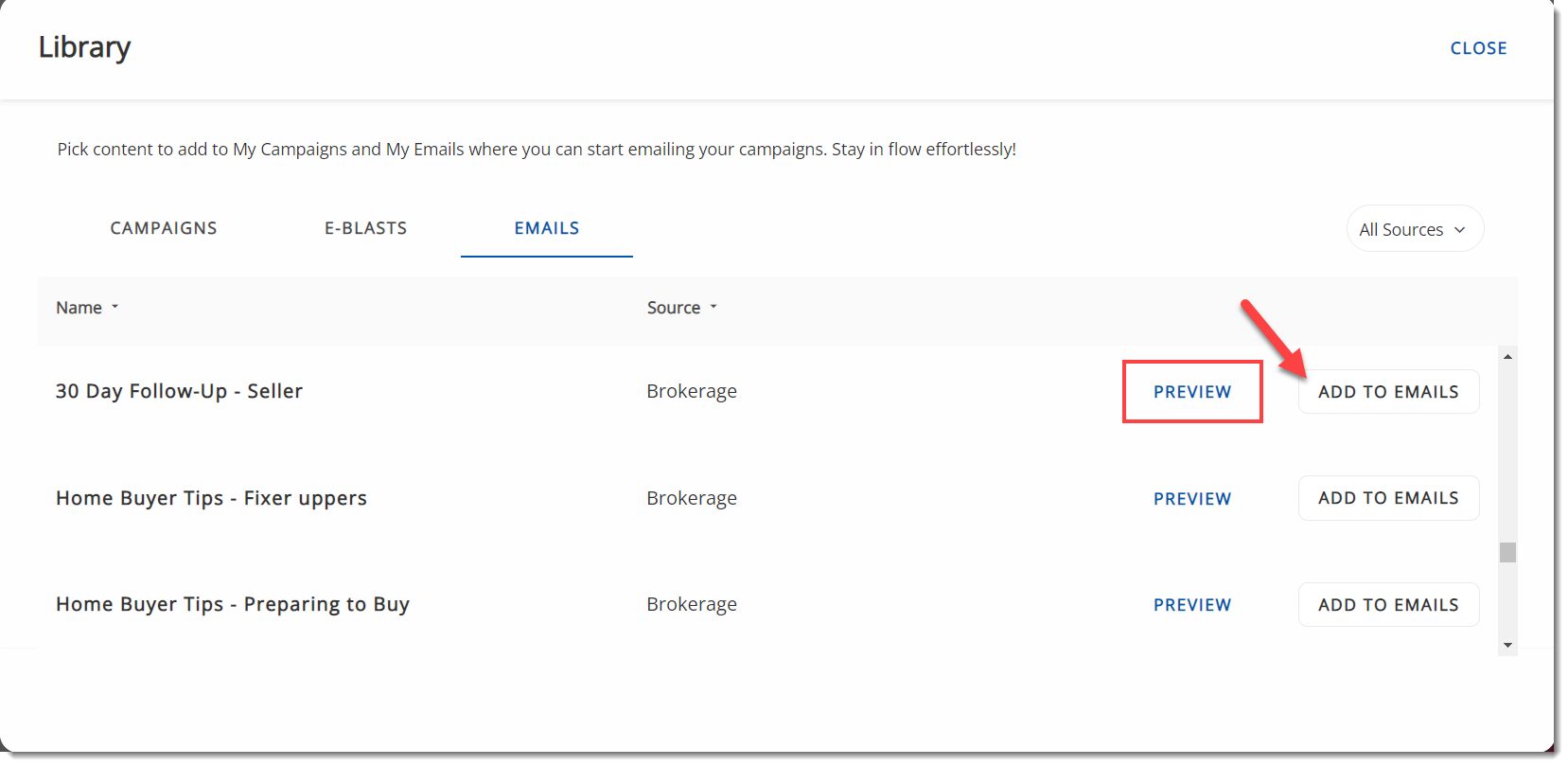The height and width of the screenshot is (766, 1568).
Task: Click the scroll down arrow in the list
Action: click(1507, 645)
